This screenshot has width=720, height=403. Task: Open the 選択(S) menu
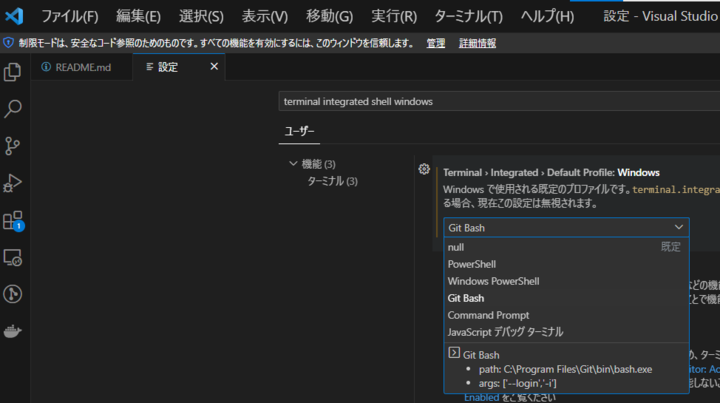coord(201,17)
